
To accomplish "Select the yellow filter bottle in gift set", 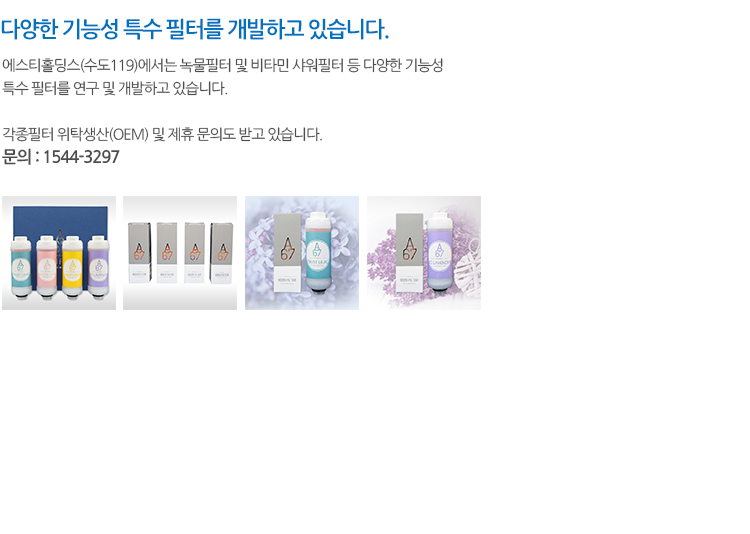I will pos(72,268).
